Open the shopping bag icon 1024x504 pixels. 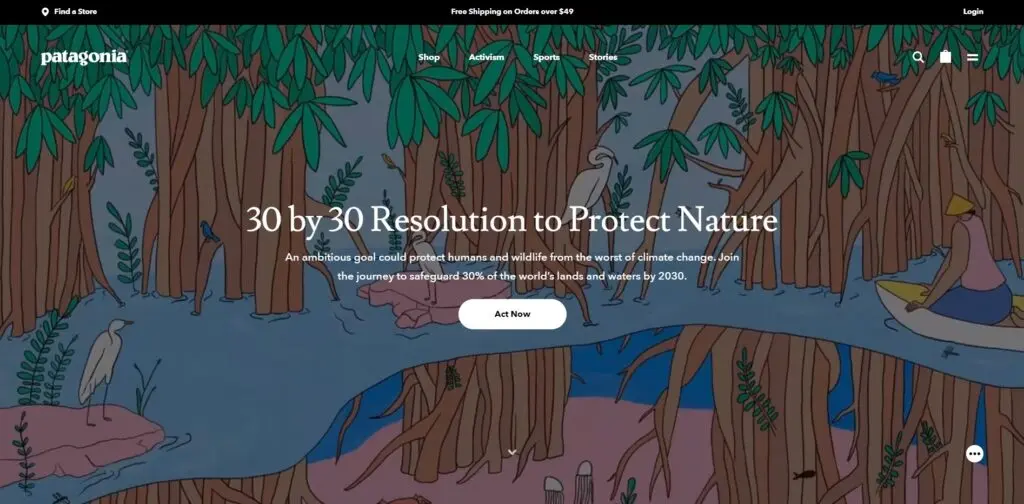[x=946, y=57]
